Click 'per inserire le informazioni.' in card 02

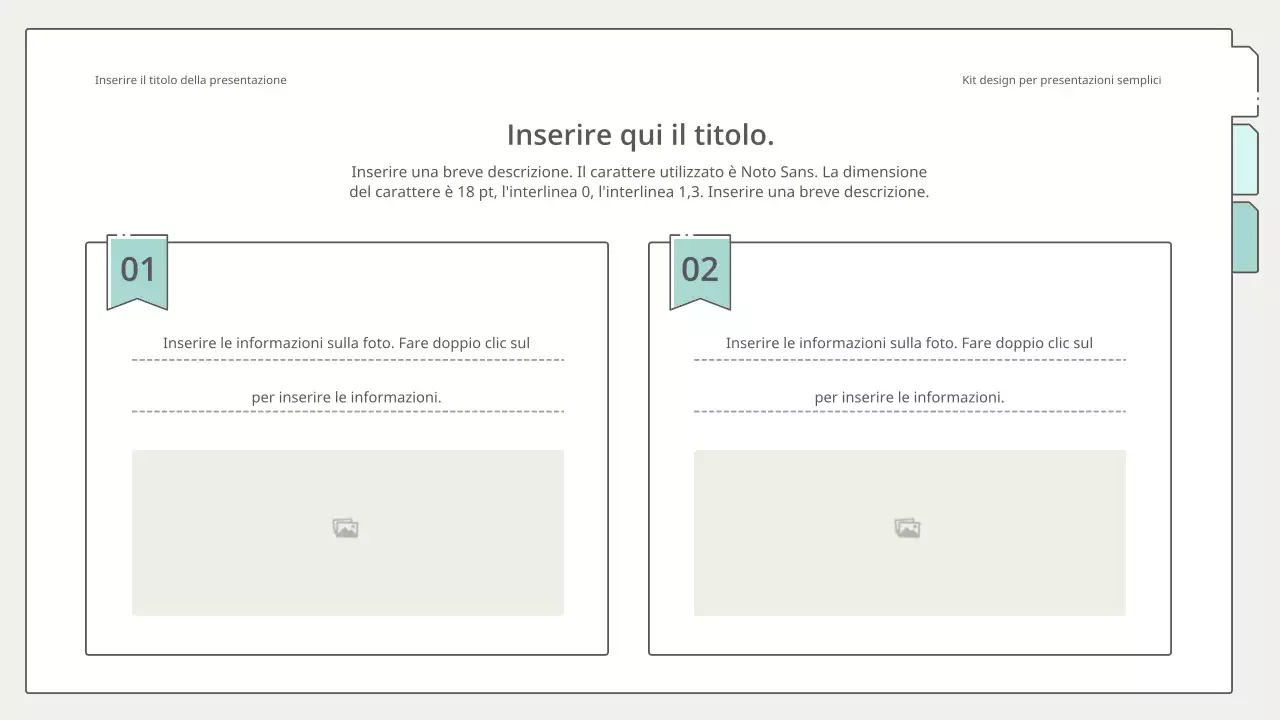[x=909, y=397]
